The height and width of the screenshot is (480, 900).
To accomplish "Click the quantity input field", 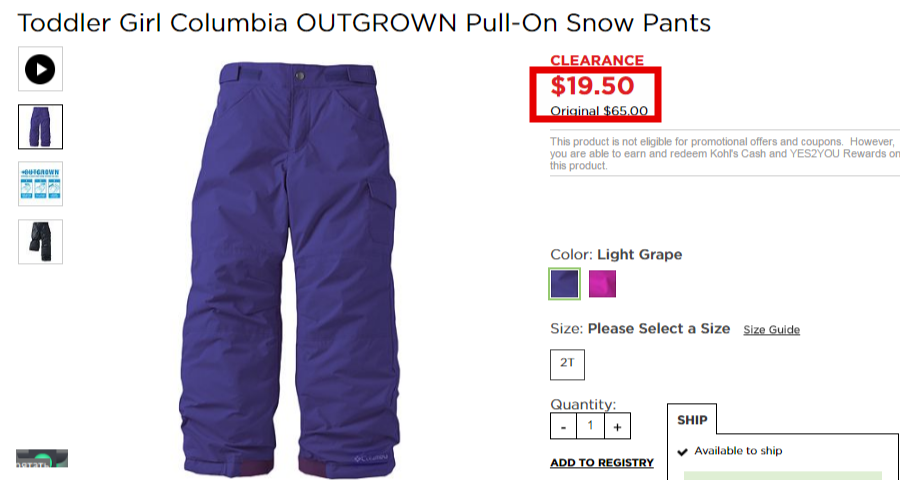I will pyautogui.click(x=590, y=427).
